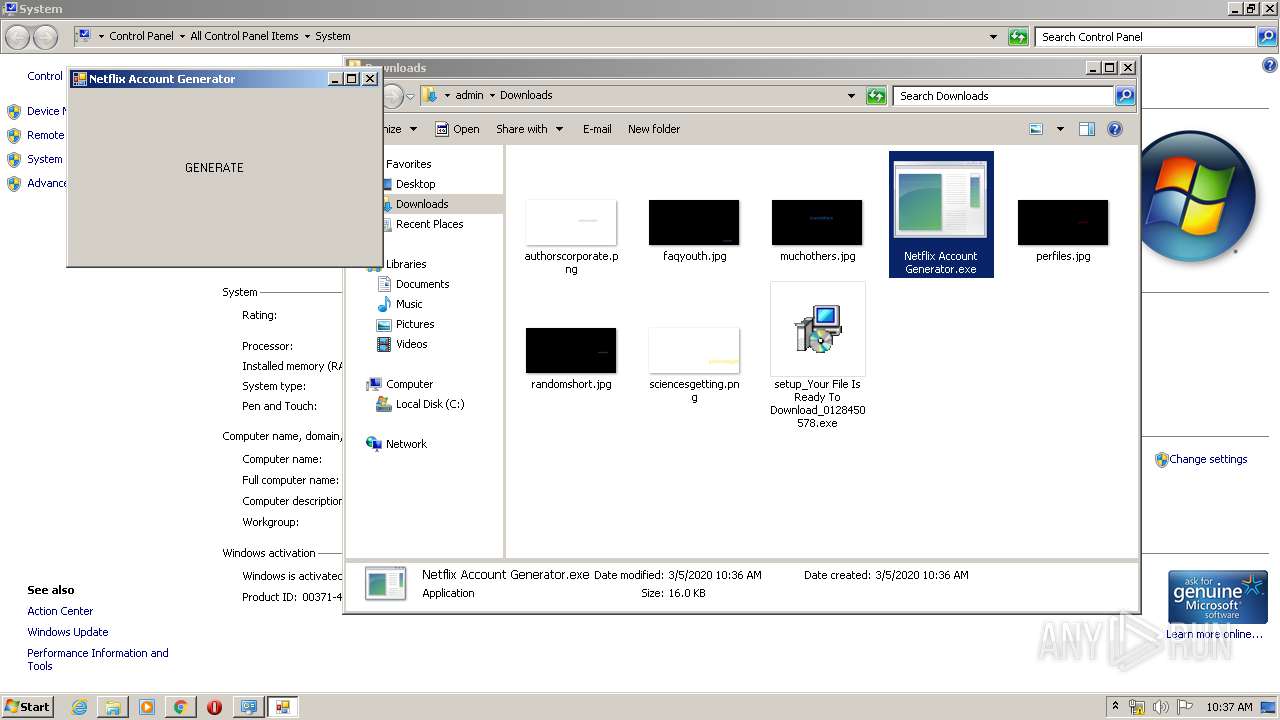
Task: Open the volume tray icon
Action: tap(1161, 707)
